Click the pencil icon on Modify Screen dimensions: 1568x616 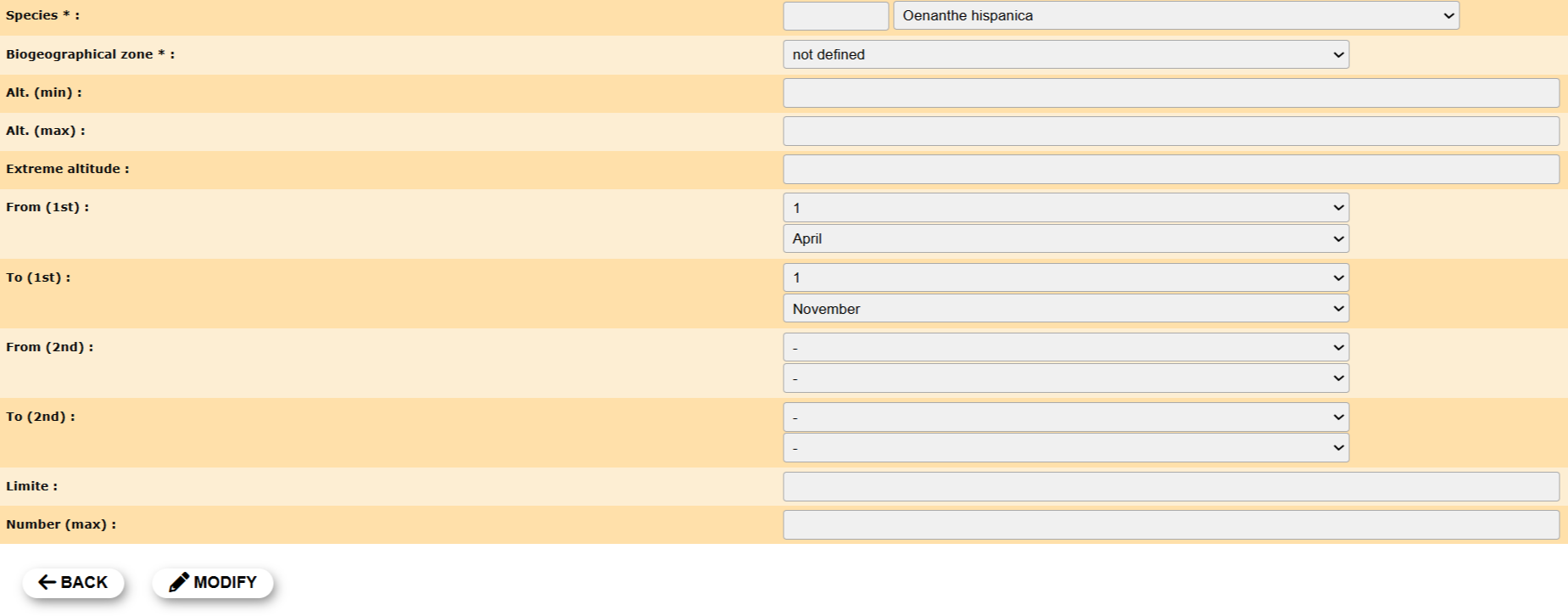coord(178,582)
